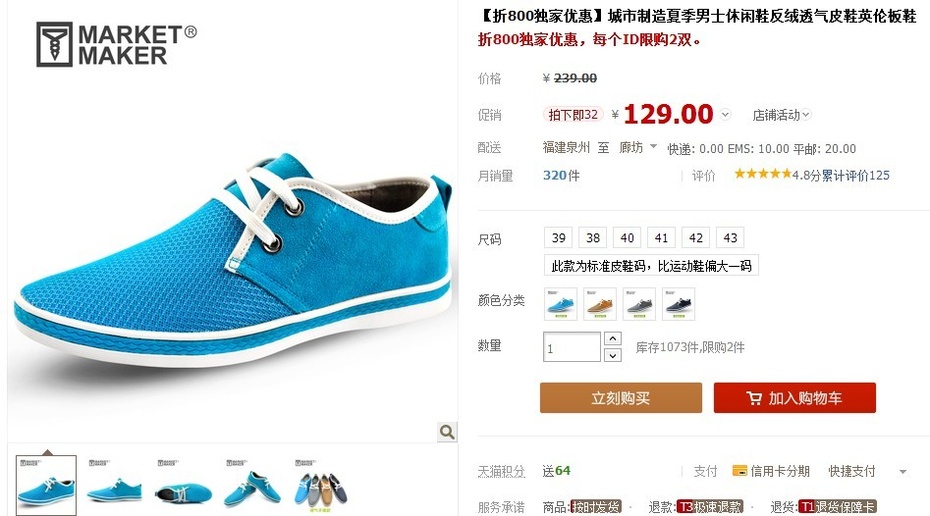
Task: Expand the price 129.00 promotion chevron
Action: pyautogui.click(x=725, y=114)
